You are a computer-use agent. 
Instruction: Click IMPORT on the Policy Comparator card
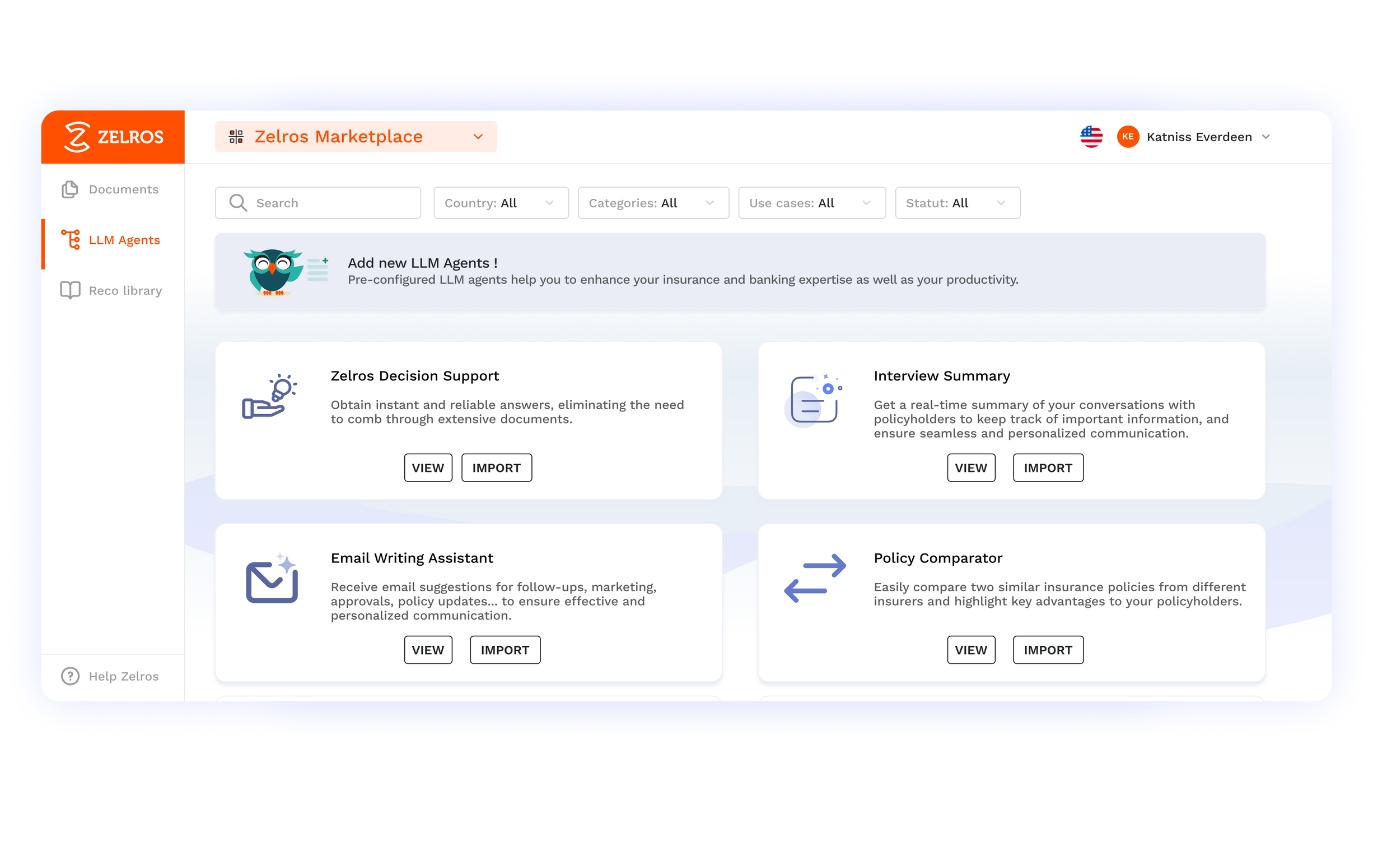(1047, 649)
